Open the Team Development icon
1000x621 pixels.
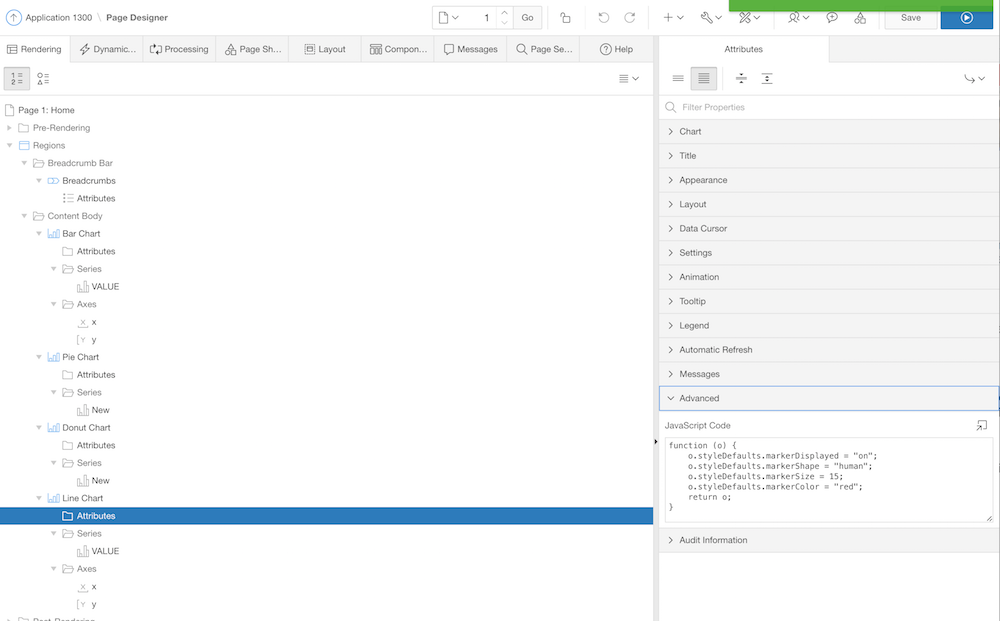(x=861, y=17)
